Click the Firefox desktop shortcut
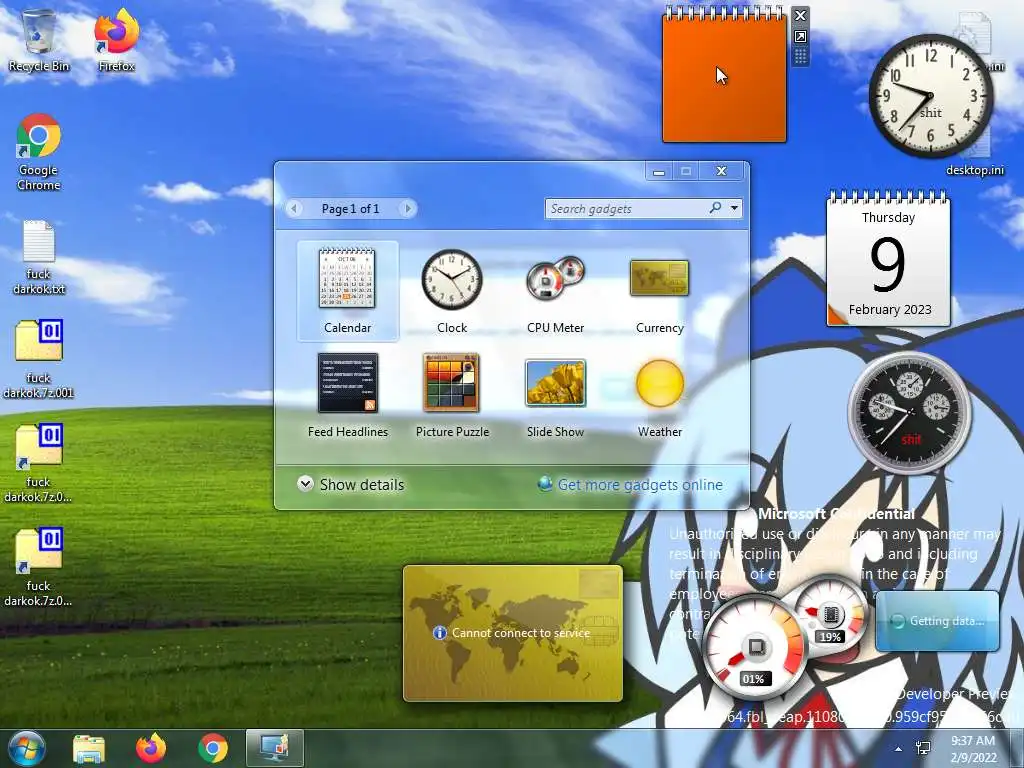Image resolution: width=1024 pixels, height=768 pixels. coord(117,40)
